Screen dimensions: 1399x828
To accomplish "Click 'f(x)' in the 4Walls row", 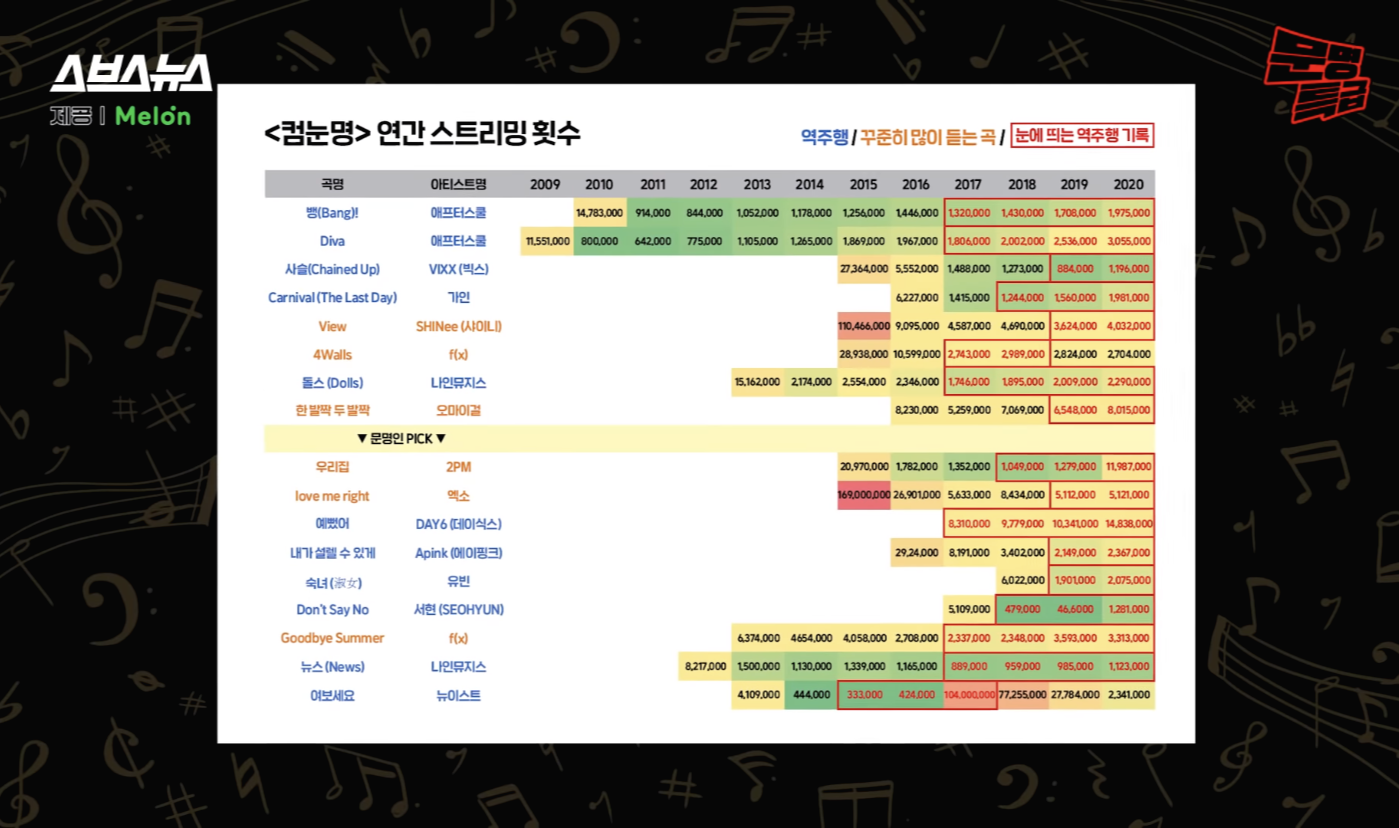I will 458,354.
